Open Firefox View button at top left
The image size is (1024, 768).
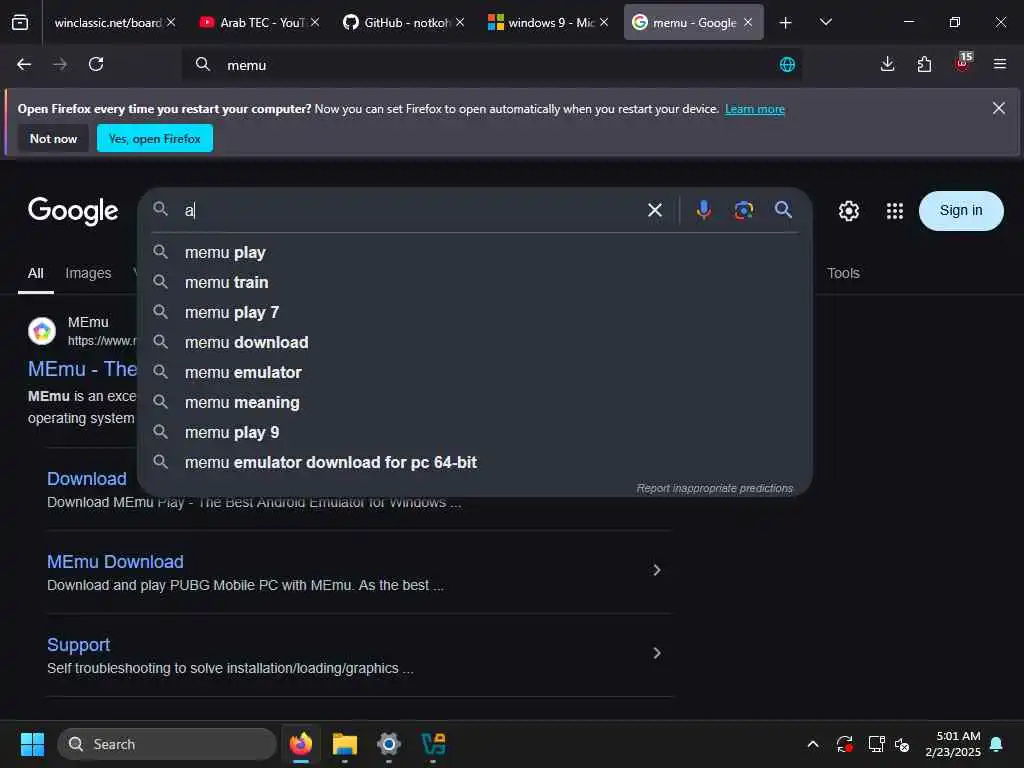click(x=20, y=23)
